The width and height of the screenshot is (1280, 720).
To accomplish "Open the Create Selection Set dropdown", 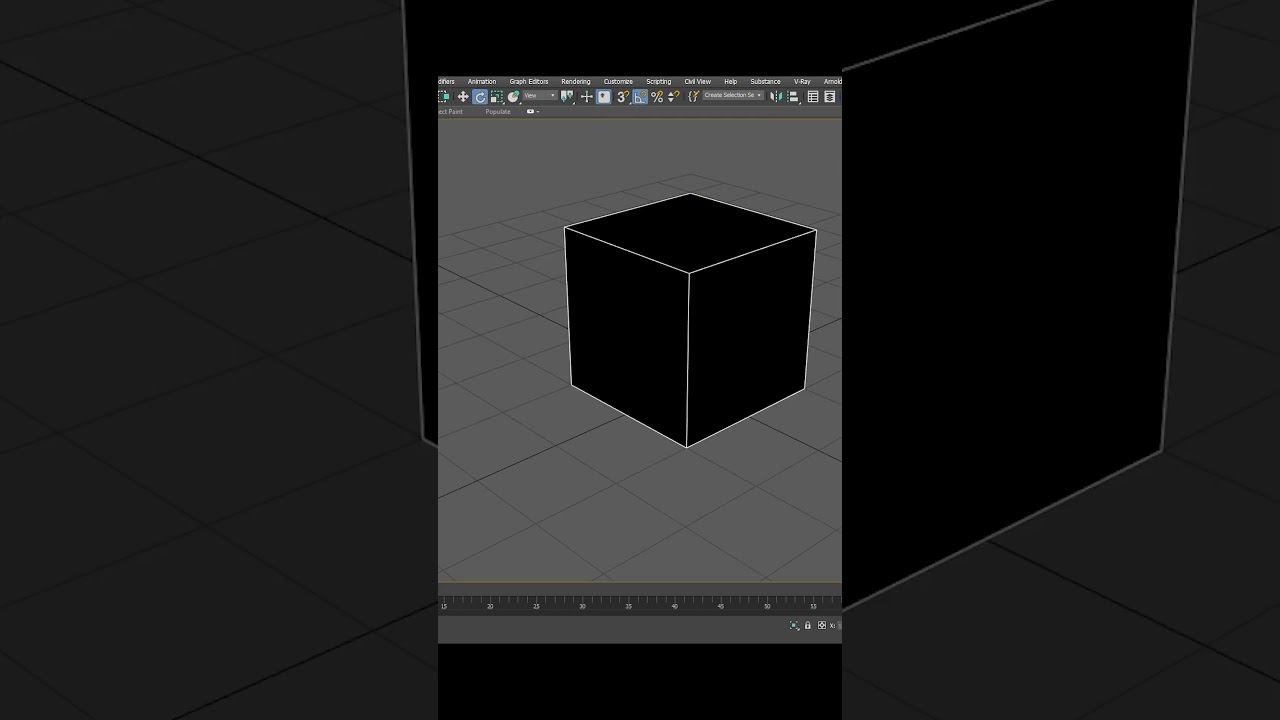I will [733, 95].
